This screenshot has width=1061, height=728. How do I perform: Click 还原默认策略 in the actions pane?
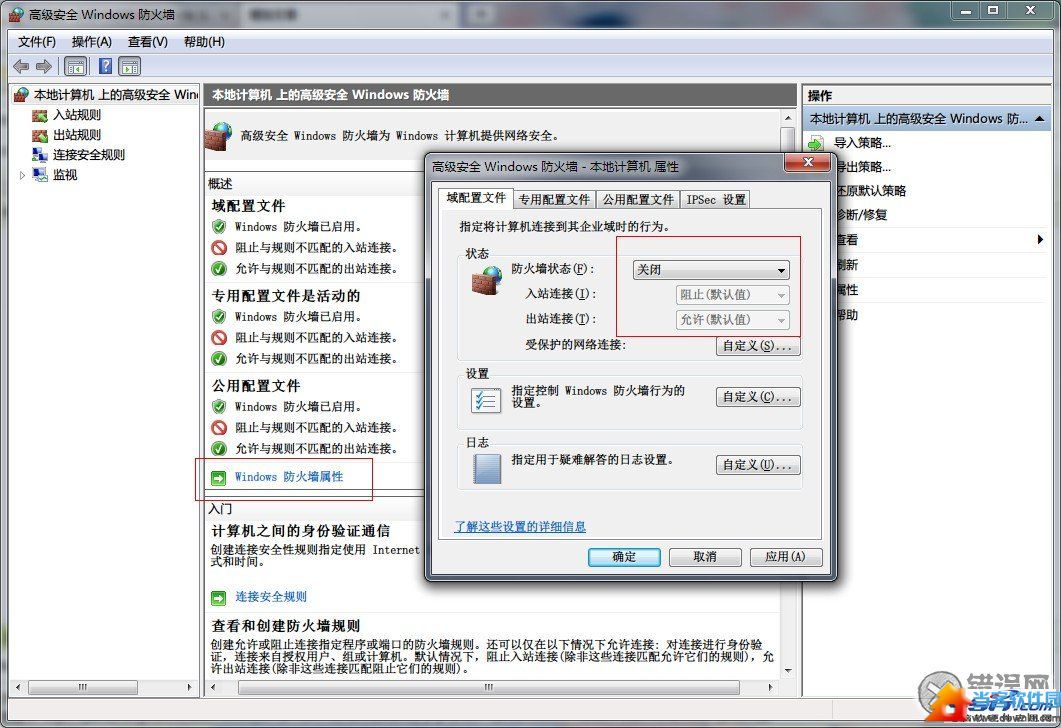coord(871,191)
